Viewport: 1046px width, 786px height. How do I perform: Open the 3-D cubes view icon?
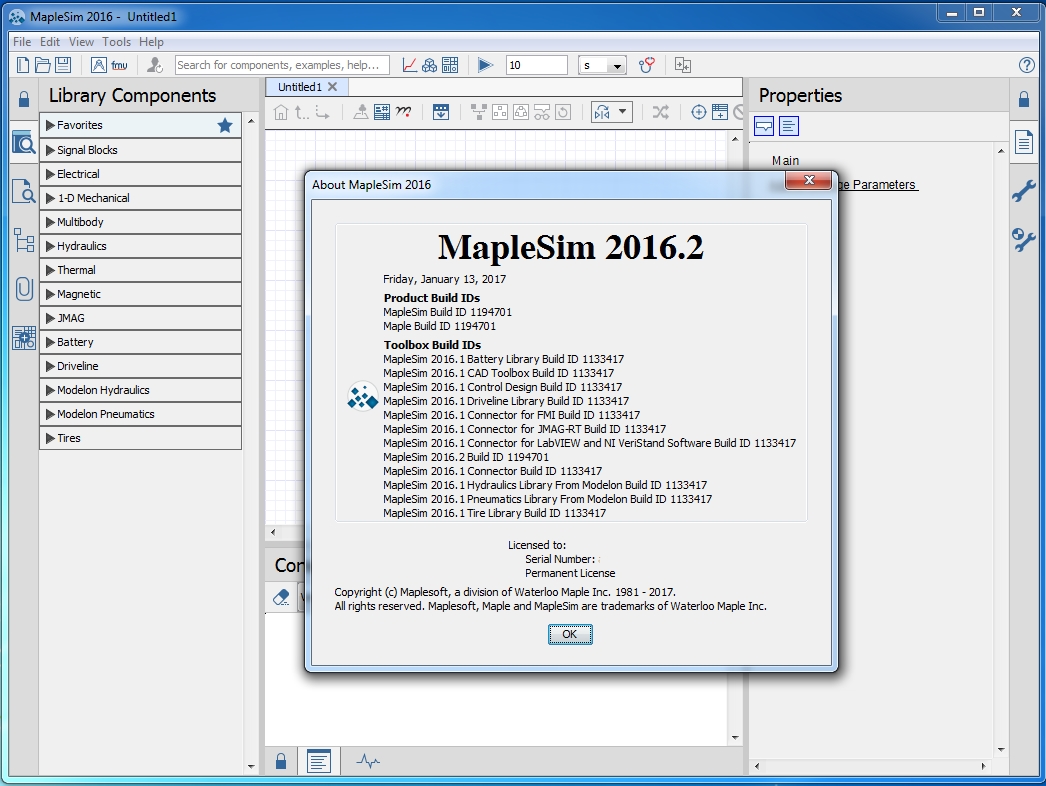click(430, 65)
